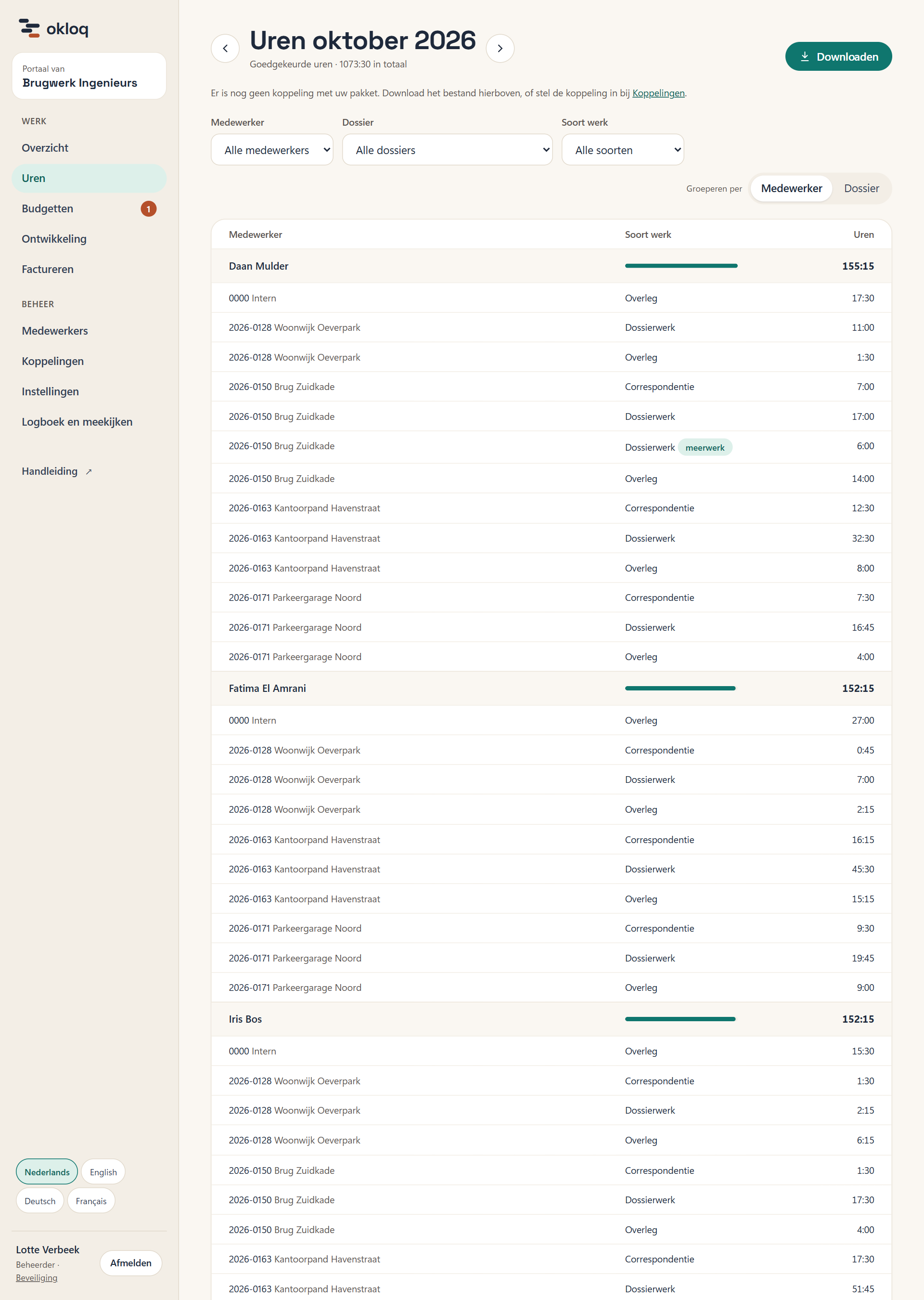Click Daan Mulder's total 155:15
The height and width of the screenshot is (1300, 924).
click(x=858, y=266)
